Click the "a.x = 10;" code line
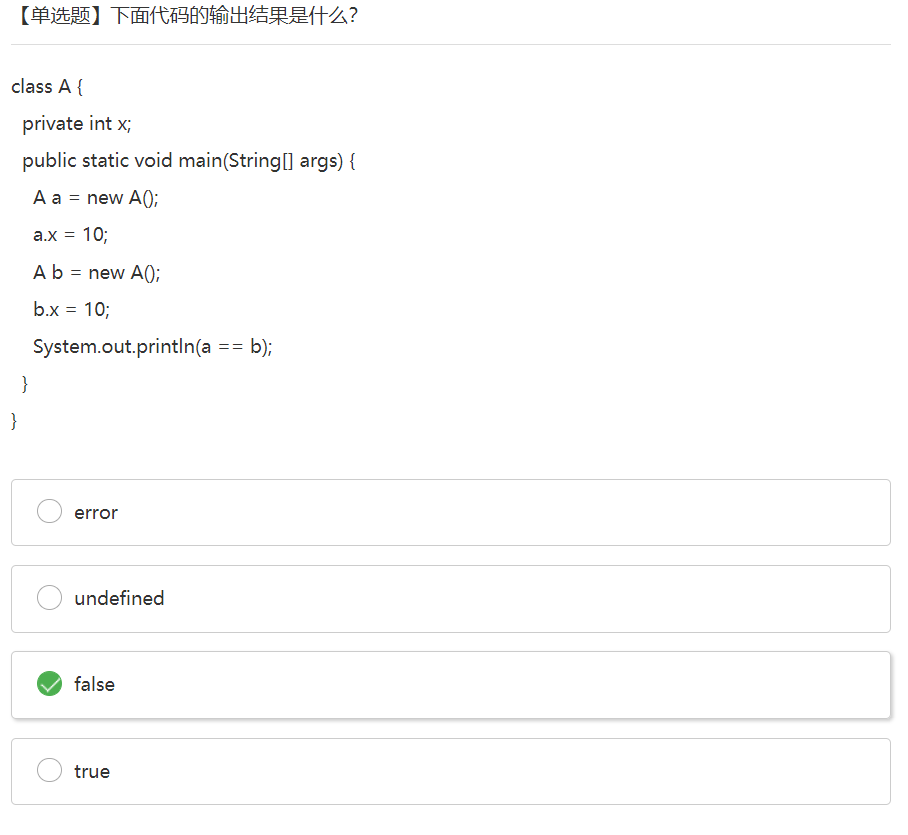The height and width of the screenshot is (835, 908). pos(71,235)
